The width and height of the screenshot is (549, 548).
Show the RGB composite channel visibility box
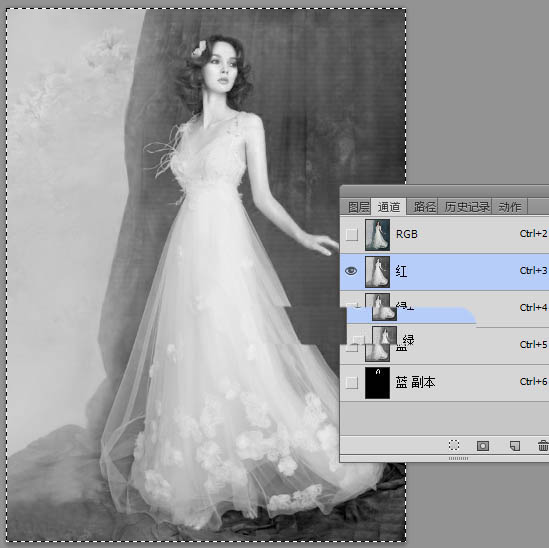point(352,234)
